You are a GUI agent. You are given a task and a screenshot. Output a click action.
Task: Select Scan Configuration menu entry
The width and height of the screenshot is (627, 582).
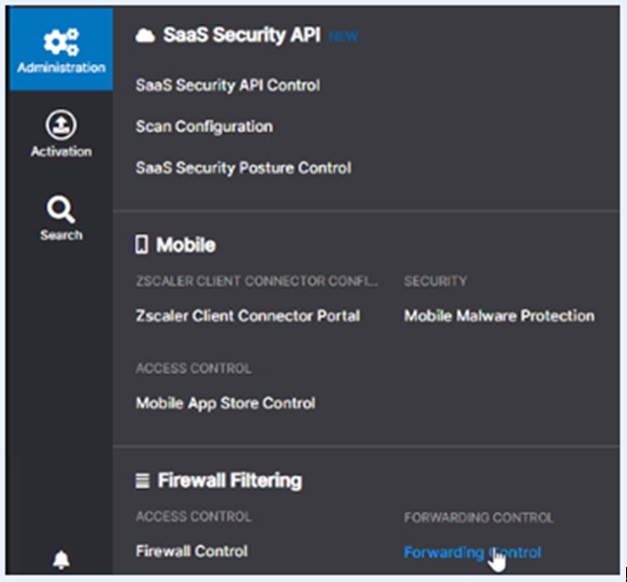[204, 127]
